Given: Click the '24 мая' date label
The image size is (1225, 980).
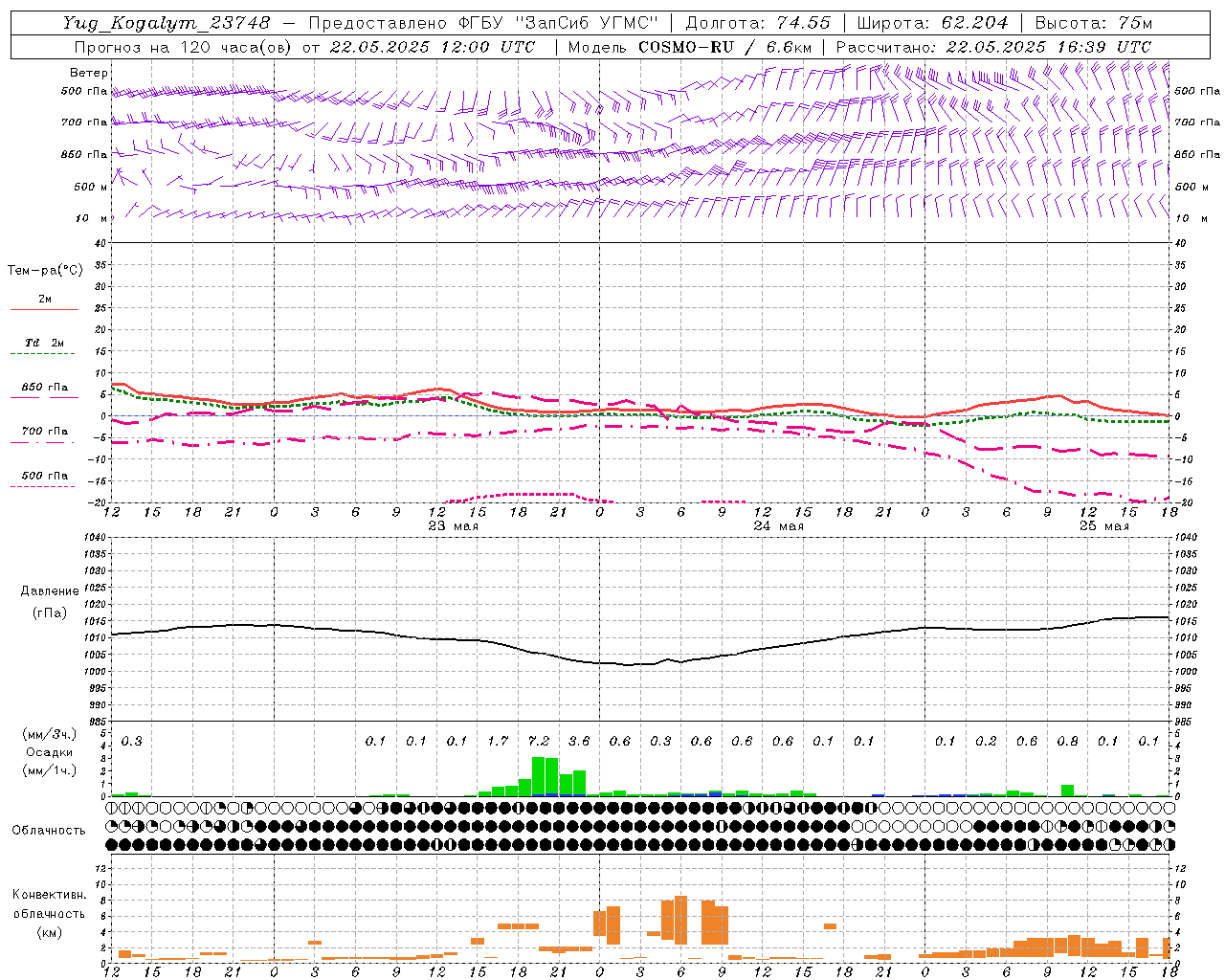Looking at the screenshot, I should tap(779, 526).
